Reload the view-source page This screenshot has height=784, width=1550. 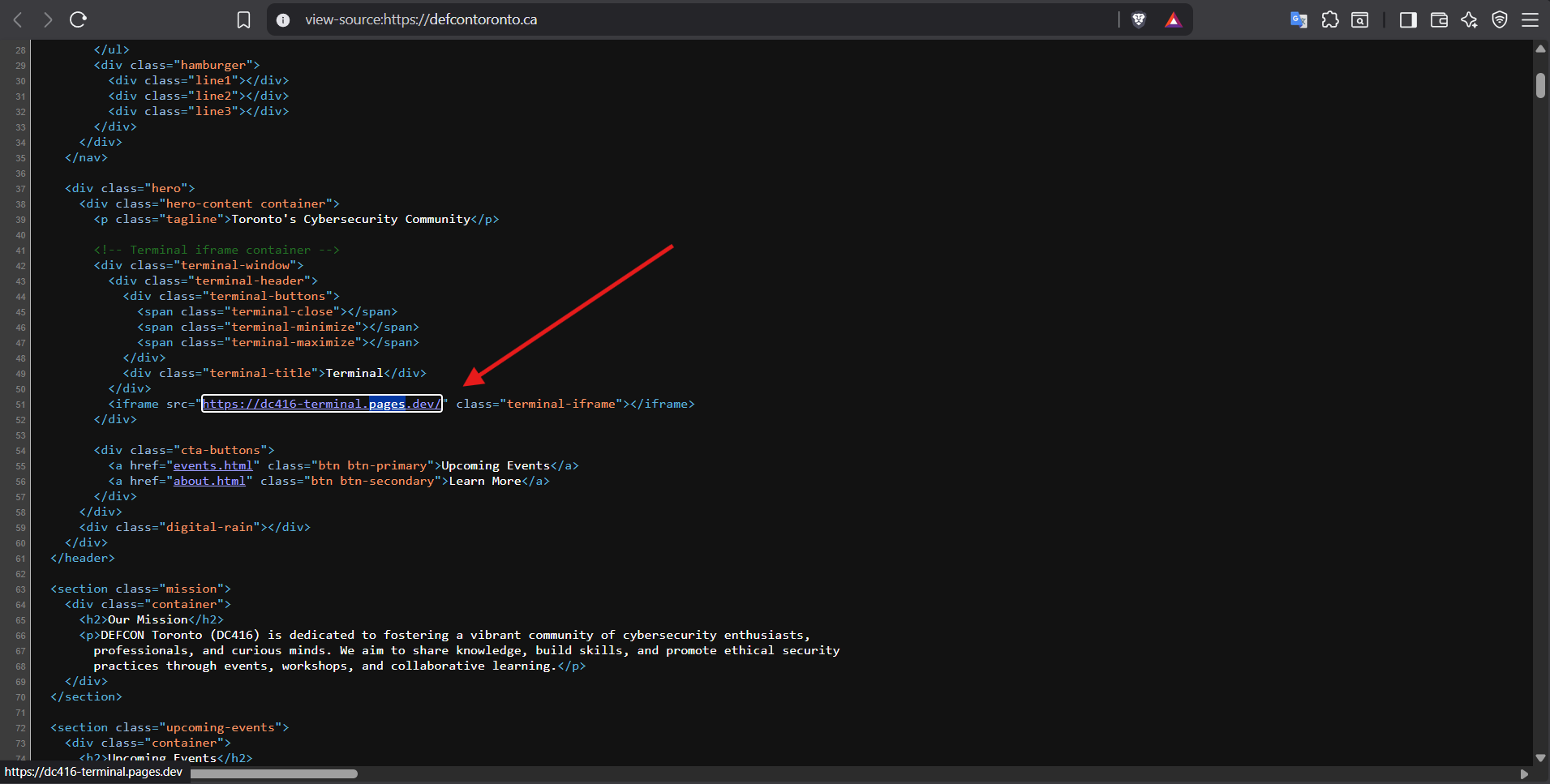click(x=79, y=19)
